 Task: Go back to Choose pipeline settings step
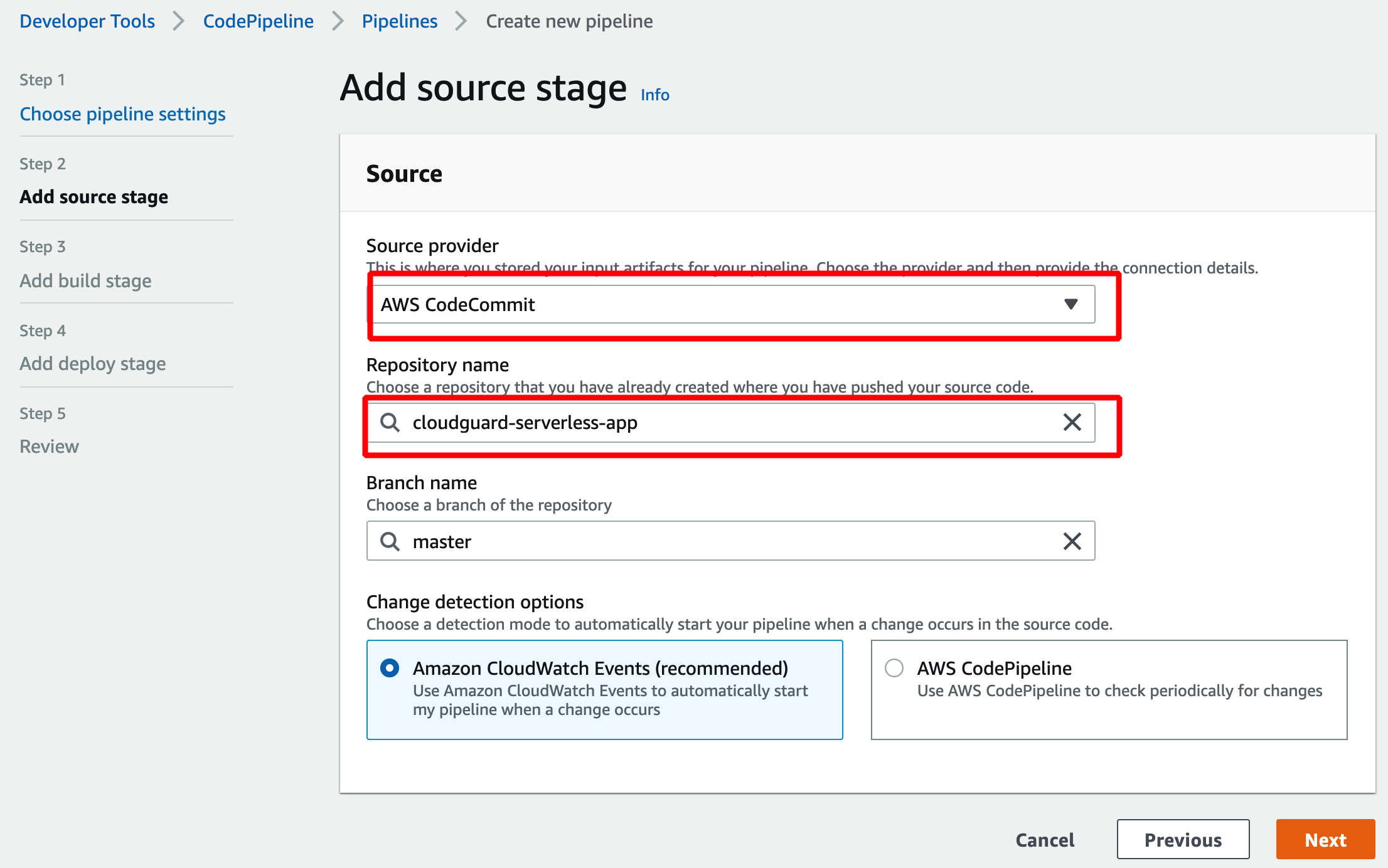(x=122, y=114)
